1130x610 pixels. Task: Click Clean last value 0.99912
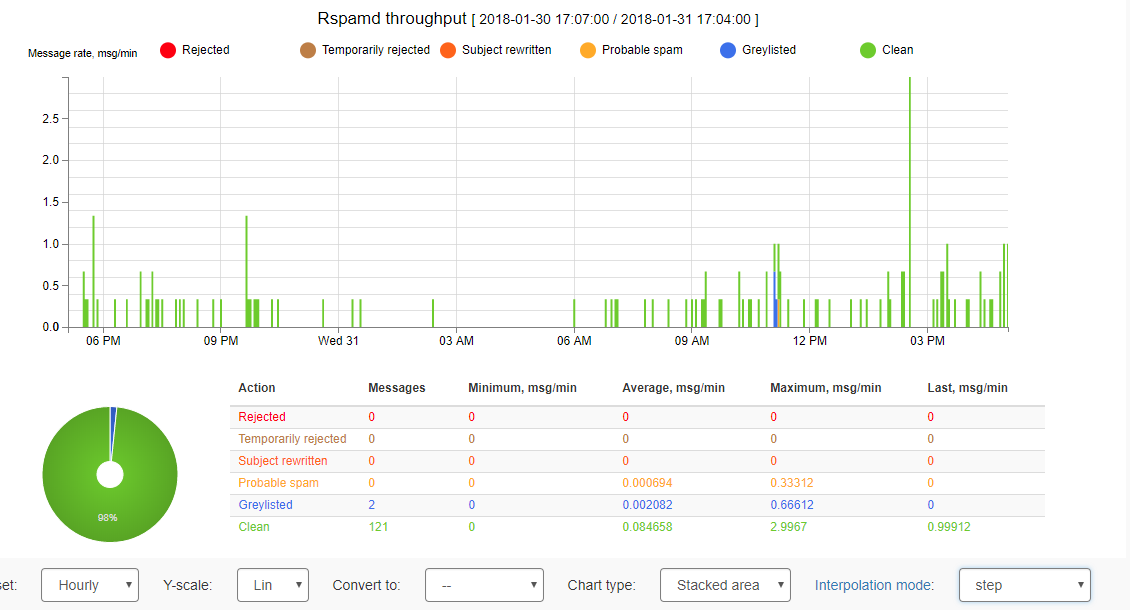click(x=949, y=526)
